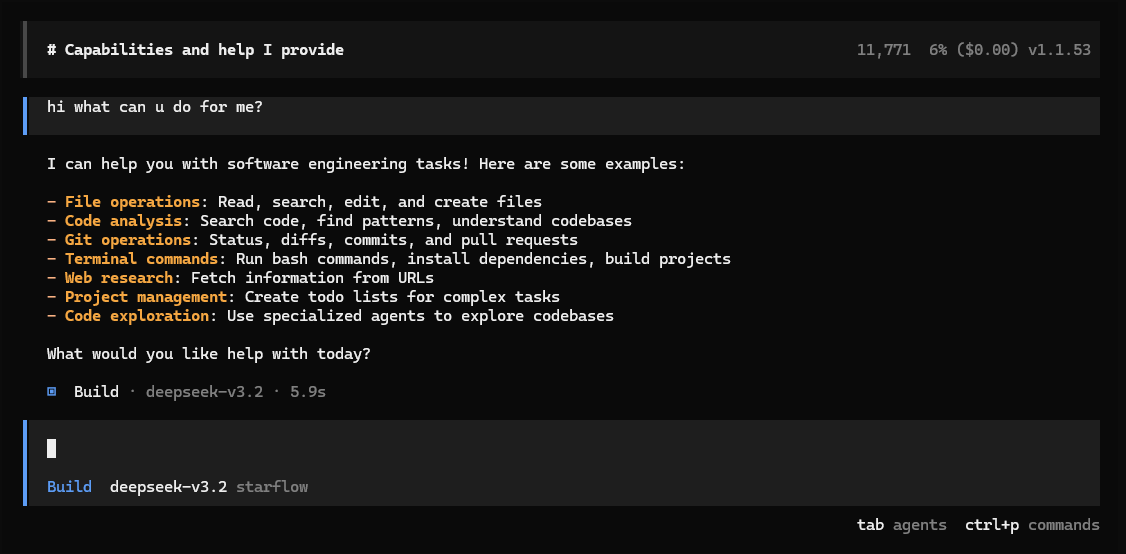The height and width of the screenshot is (554, 1126).
Task: Click the 'File operations' list heading
Action: 132,202
